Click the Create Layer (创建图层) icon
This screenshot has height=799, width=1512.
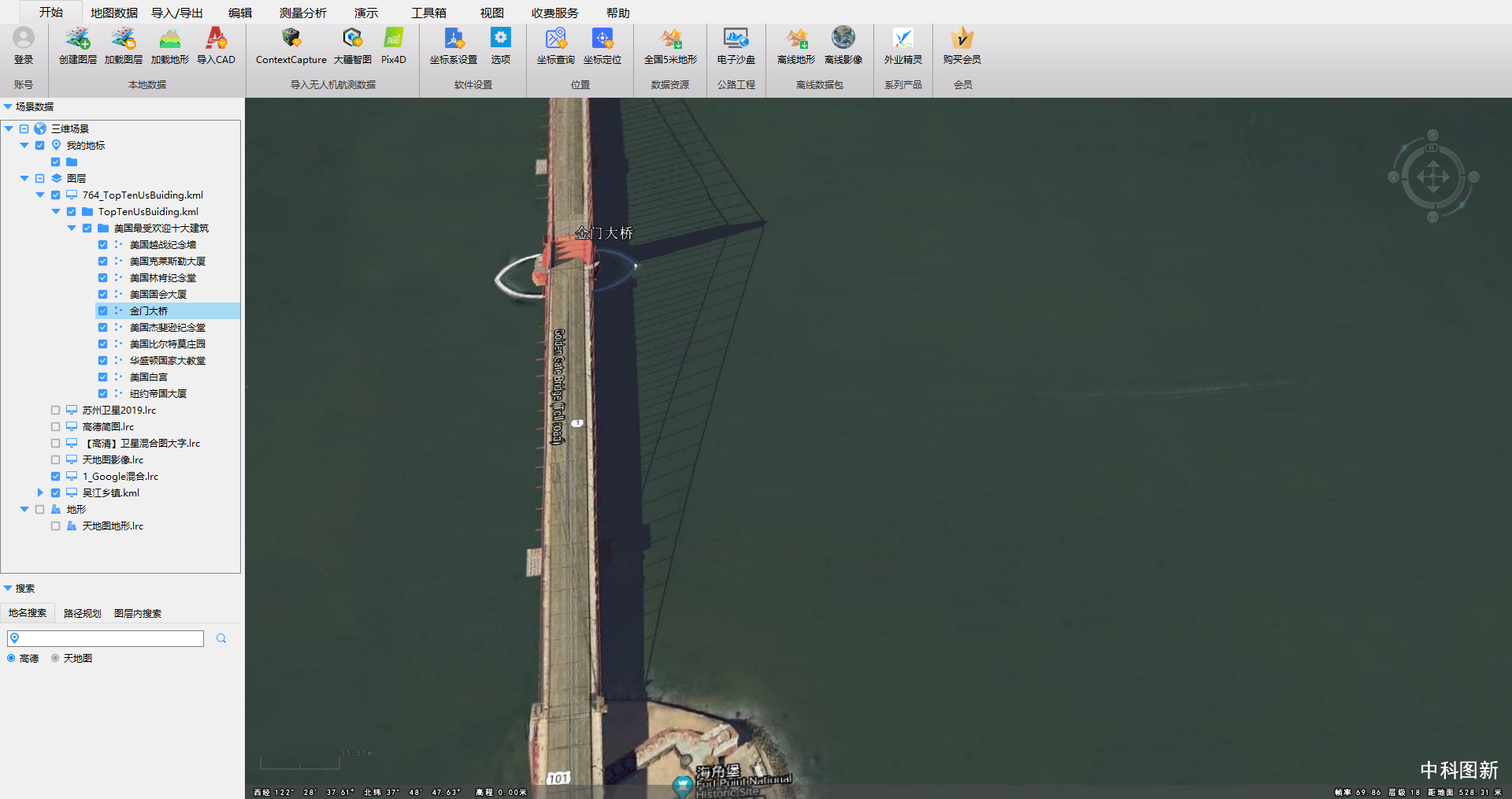pyautogui.click(x=77, y=39)
